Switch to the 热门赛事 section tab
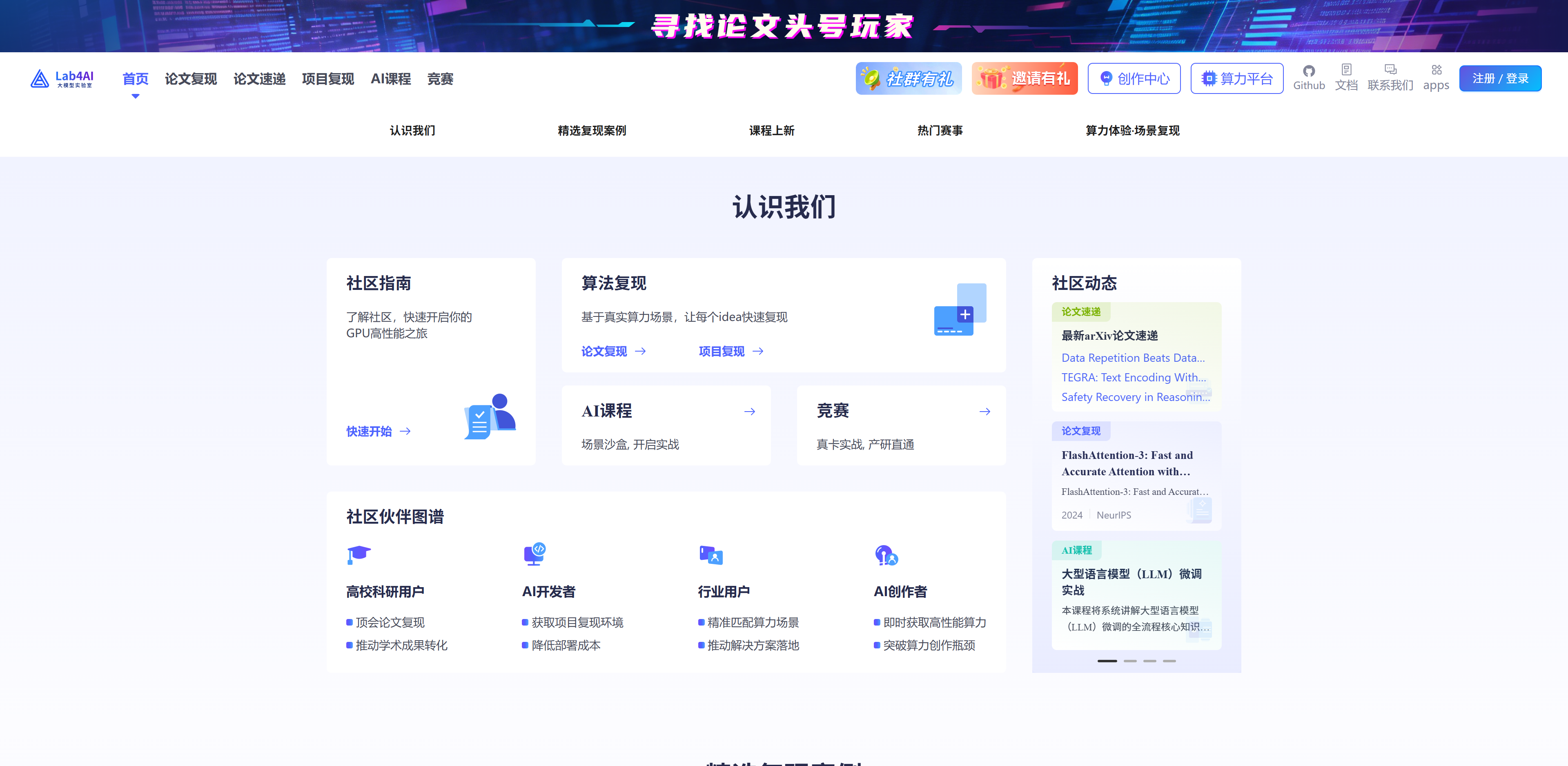 (939, 130)
